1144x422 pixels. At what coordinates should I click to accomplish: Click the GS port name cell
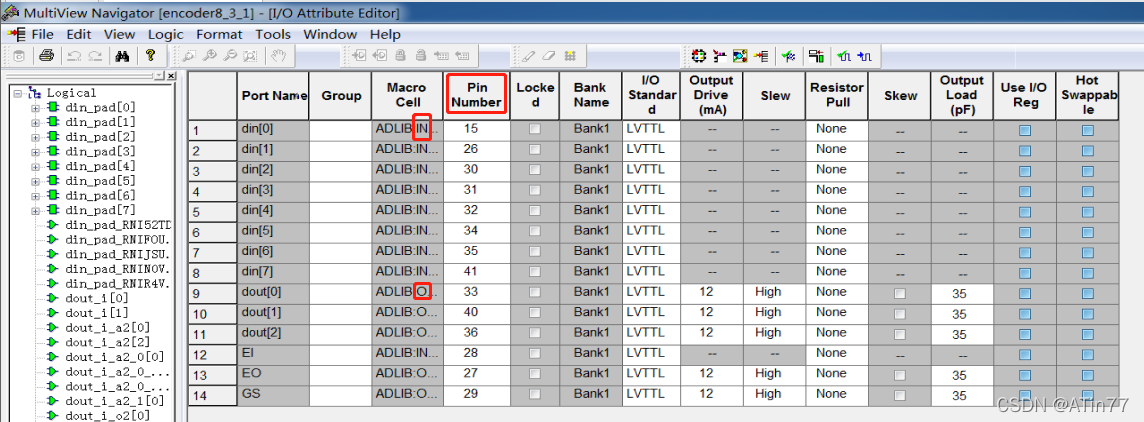pos(274,396)
